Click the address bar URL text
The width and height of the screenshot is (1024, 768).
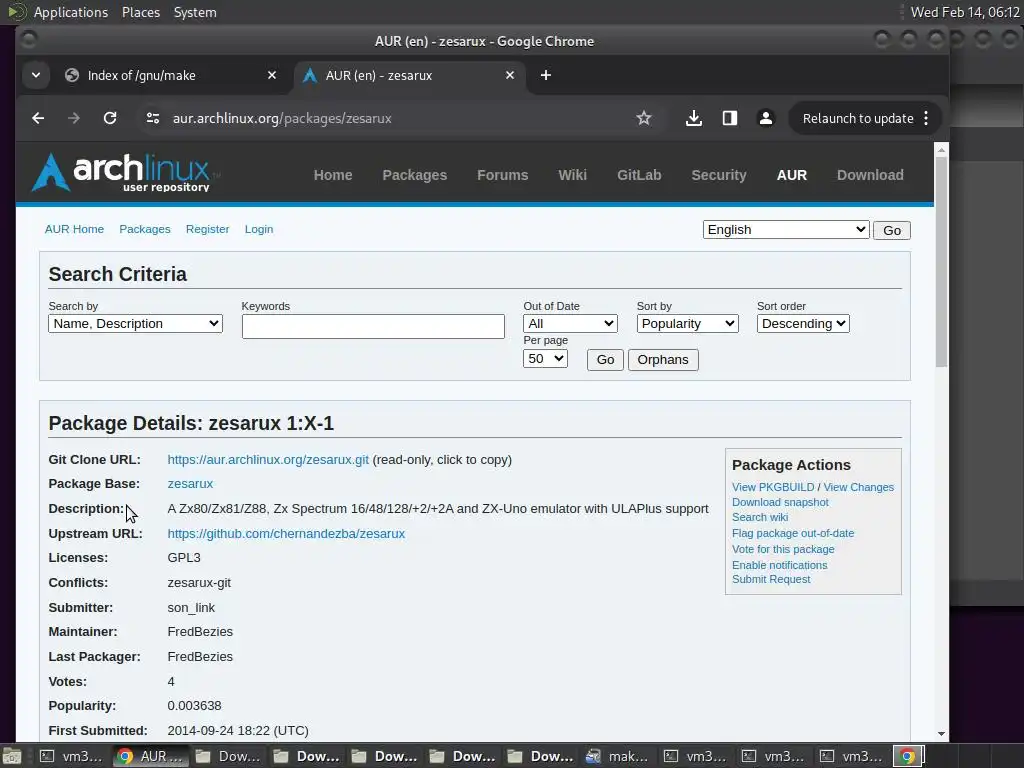click(x=282, y=118)
